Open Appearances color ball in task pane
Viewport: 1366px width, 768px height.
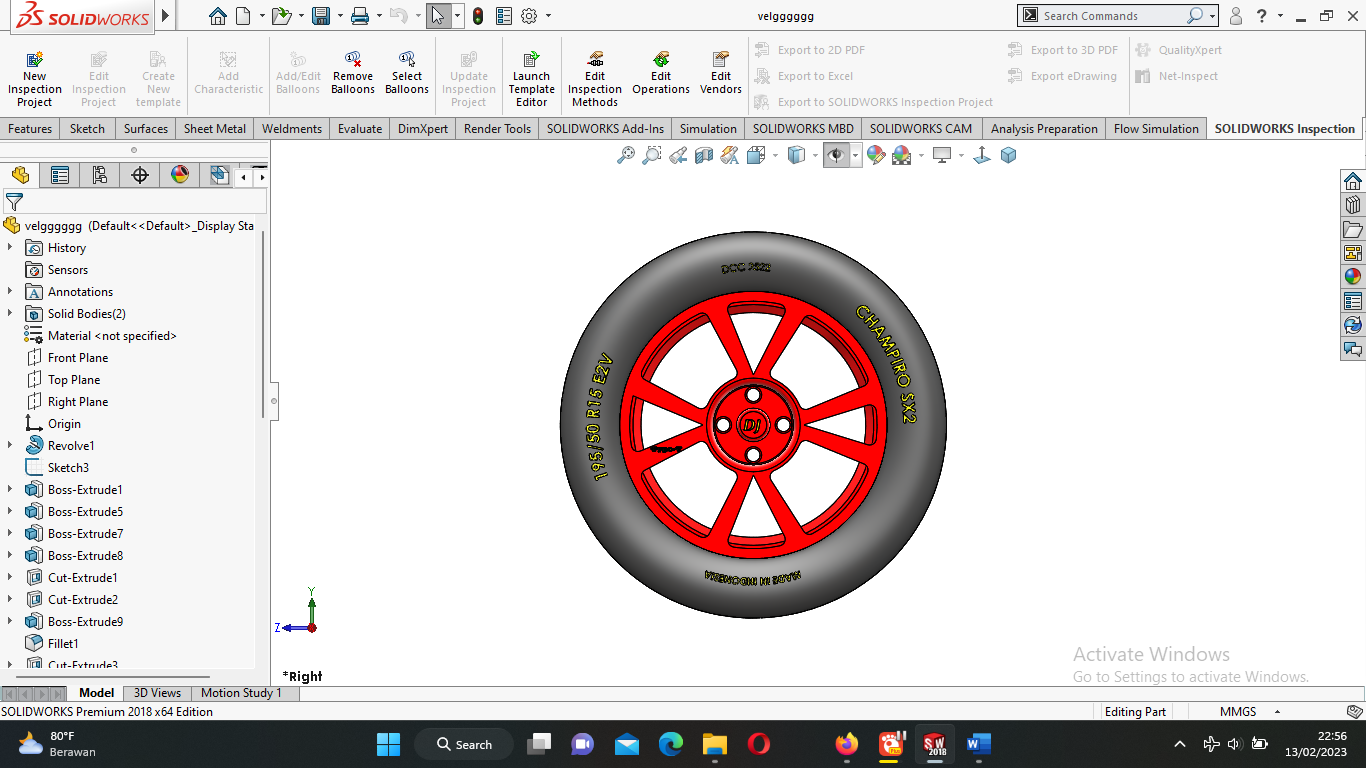pyautogui.click(x=1353, y=277)
